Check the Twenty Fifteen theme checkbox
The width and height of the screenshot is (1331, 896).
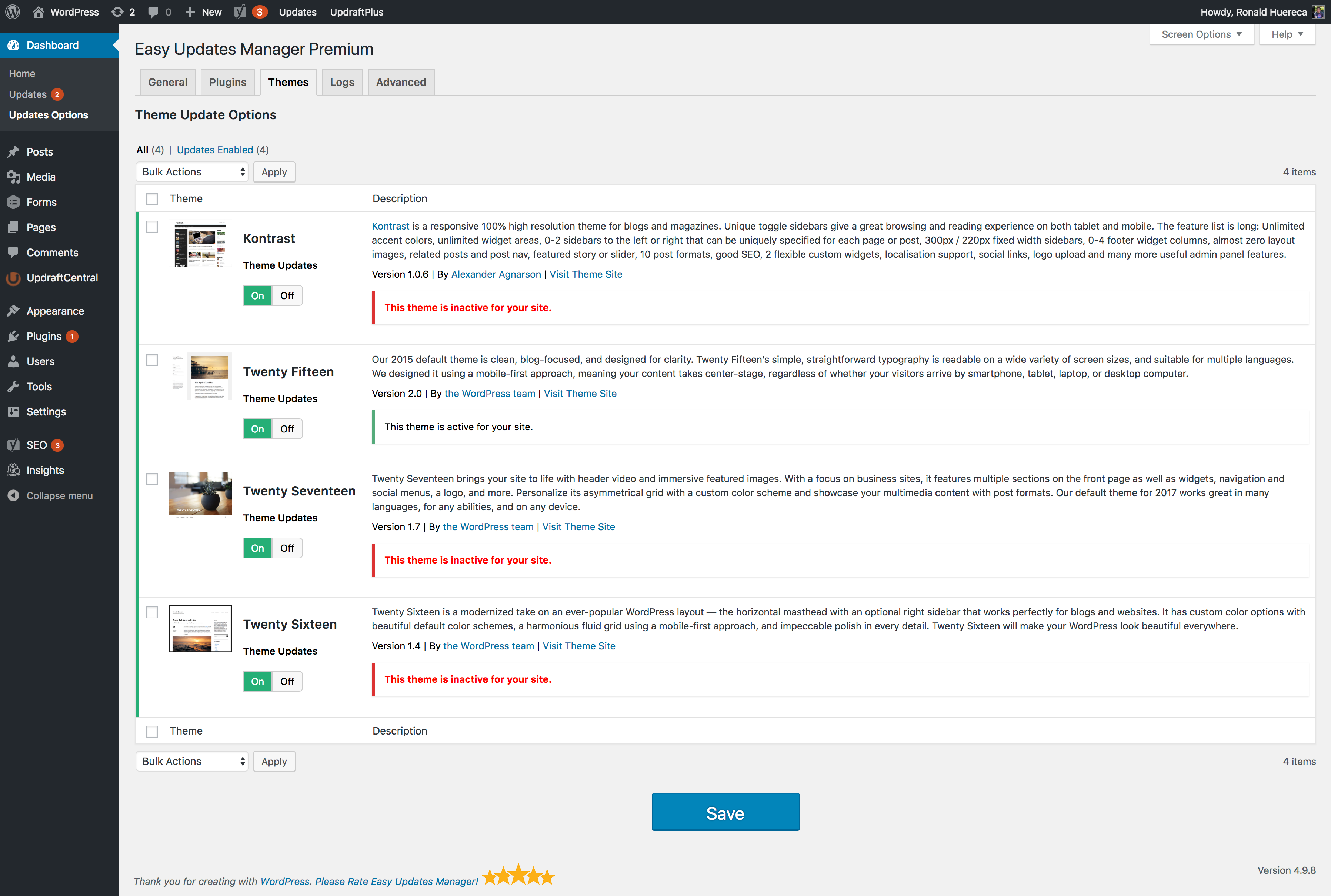point(151,360)
